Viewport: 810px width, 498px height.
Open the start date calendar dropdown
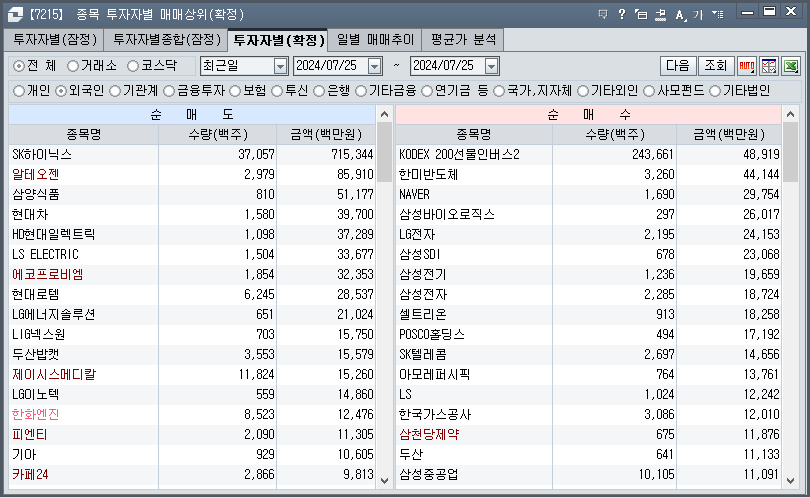pyautogui.click(x=375, y=66)
